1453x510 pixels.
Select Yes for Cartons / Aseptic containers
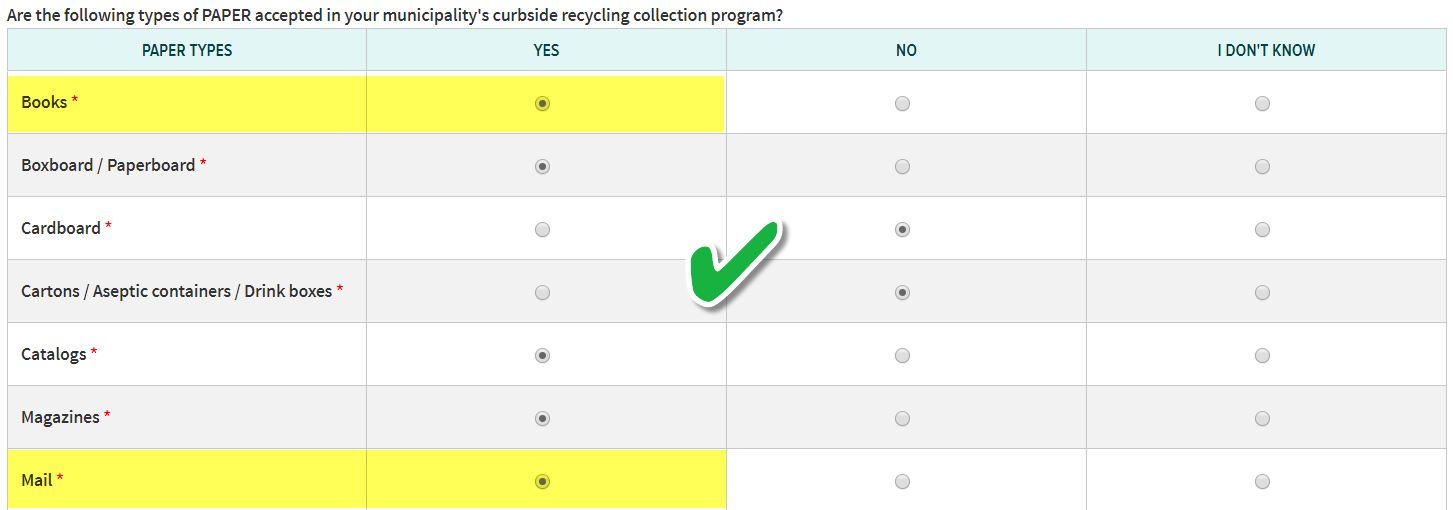tap(542, 292)
